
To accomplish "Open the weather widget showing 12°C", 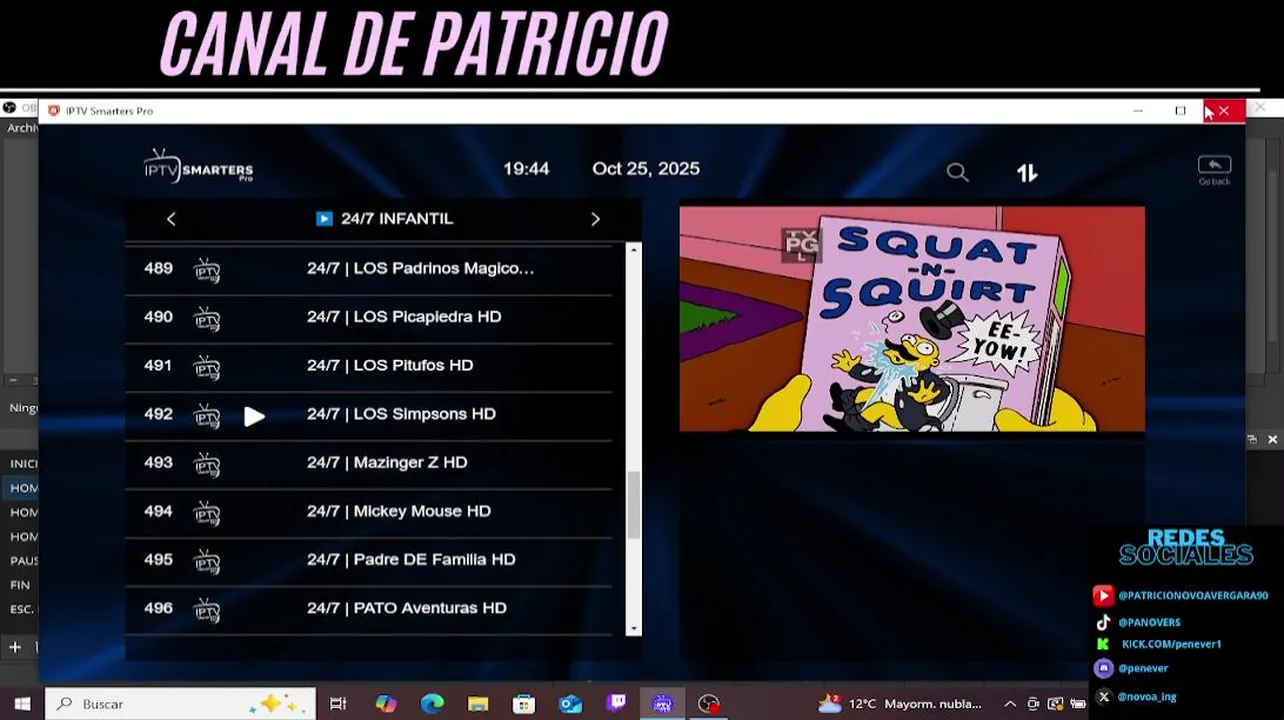I will coord(899,704).
